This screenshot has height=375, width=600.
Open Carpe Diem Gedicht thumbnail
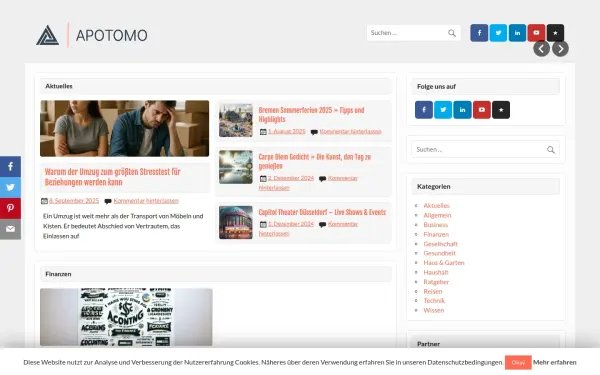[x=236, y=167]
